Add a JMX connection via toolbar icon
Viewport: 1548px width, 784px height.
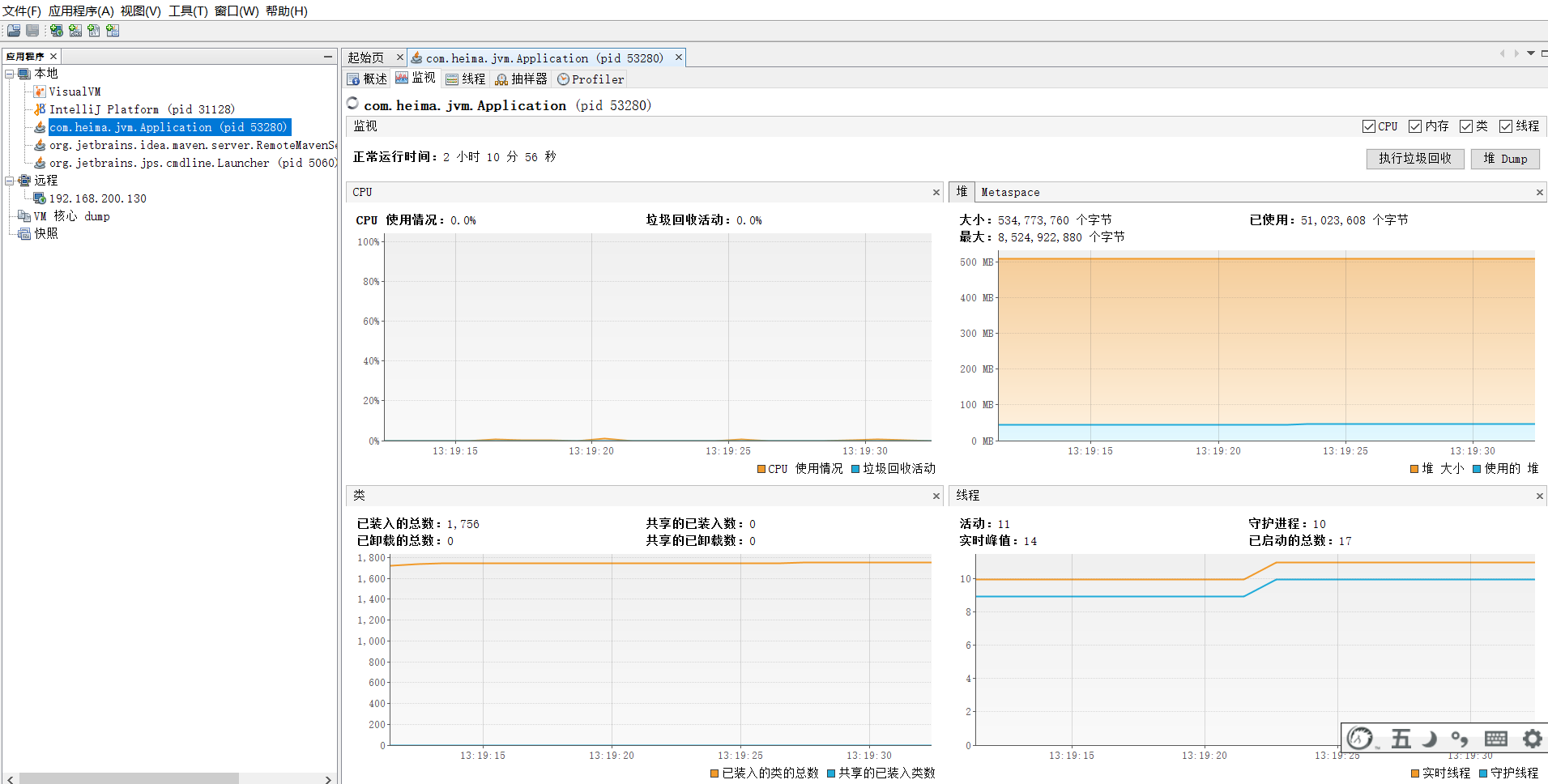pos(75,31)
